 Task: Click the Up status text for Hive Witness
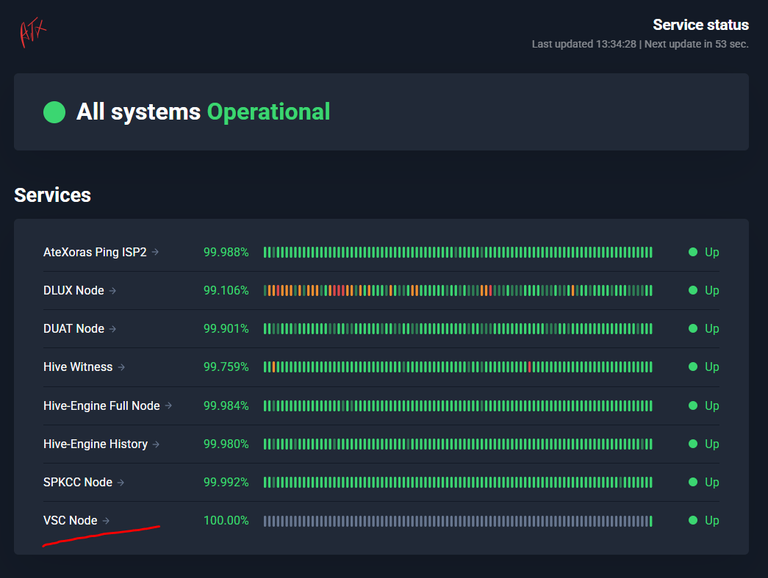(x=712, y=367)
